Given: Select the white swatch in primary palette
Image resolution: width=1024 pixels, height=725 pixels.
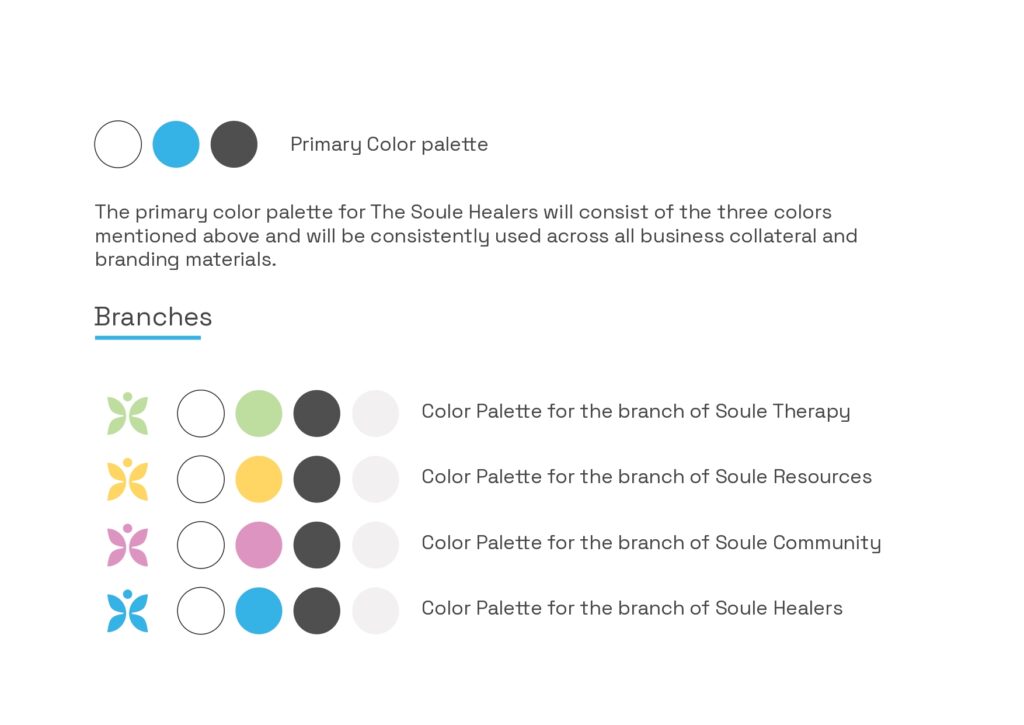Looking at the screenshot, I should 118,144.
